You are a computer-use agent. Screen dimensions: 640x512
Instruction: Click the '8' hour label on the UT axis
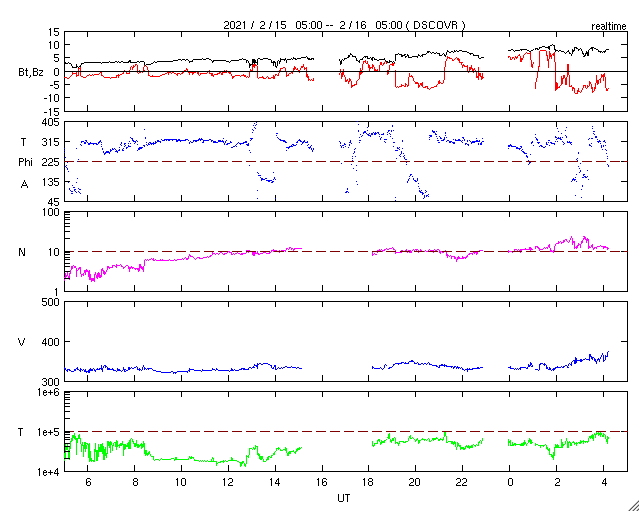coord(135,482)
